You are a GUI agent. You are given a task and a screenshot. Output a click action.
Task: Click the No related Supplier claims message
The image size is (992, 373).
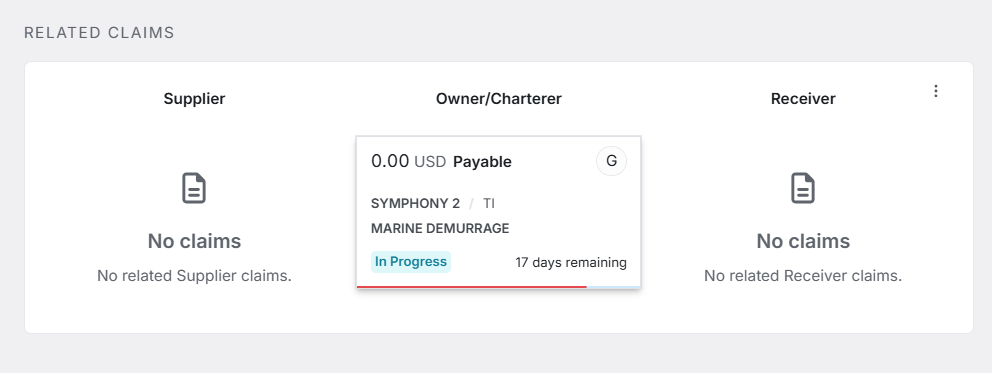pos(194,276)
